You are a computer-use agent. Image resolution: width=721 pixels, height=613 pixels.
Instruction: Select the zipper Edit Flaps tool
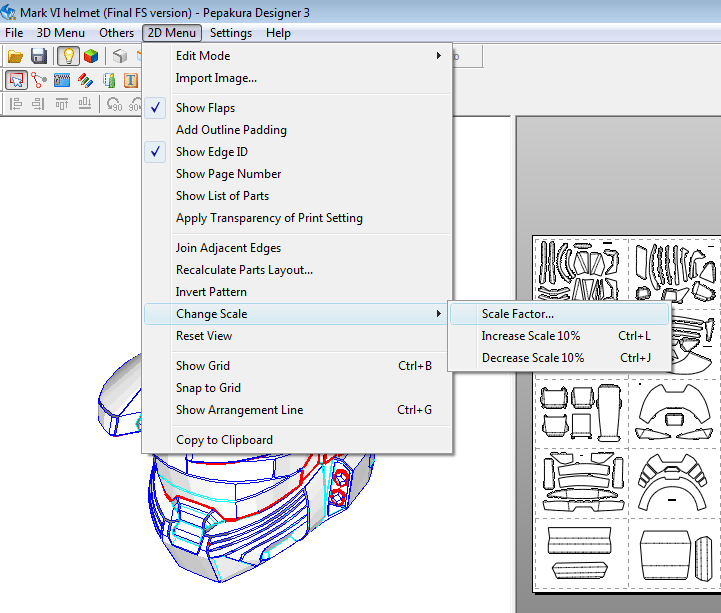pos(62,80)
